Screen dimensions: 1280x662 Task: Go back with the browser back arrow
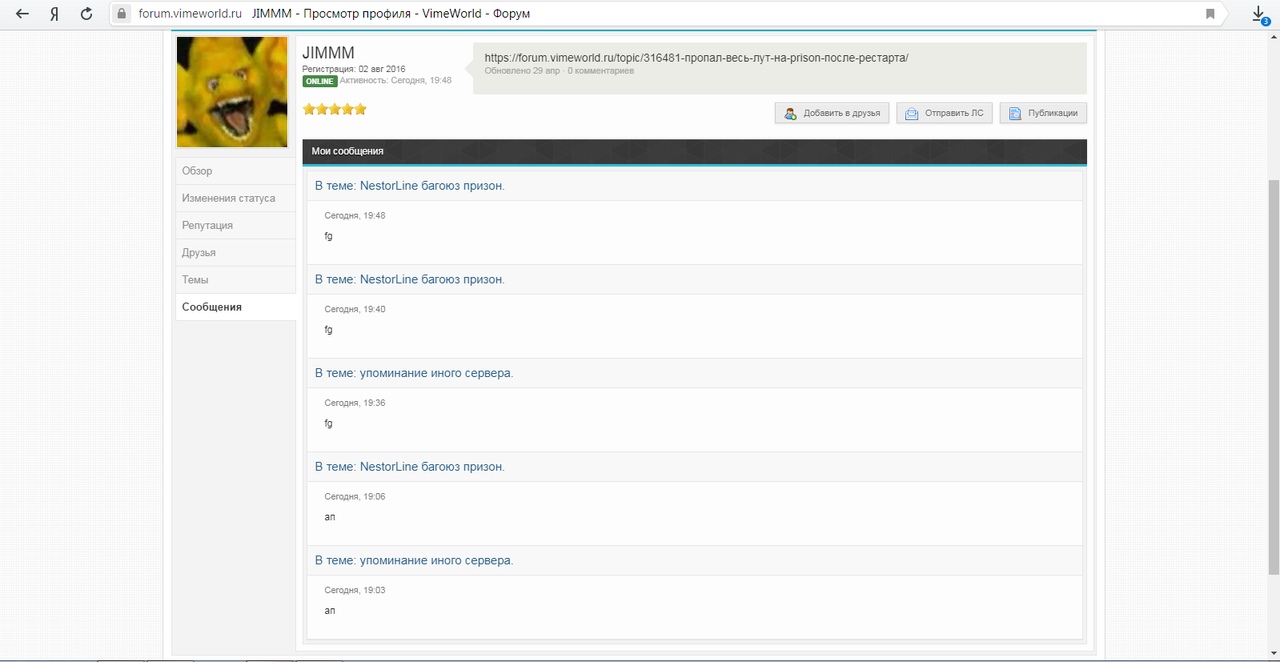point(22,14)
